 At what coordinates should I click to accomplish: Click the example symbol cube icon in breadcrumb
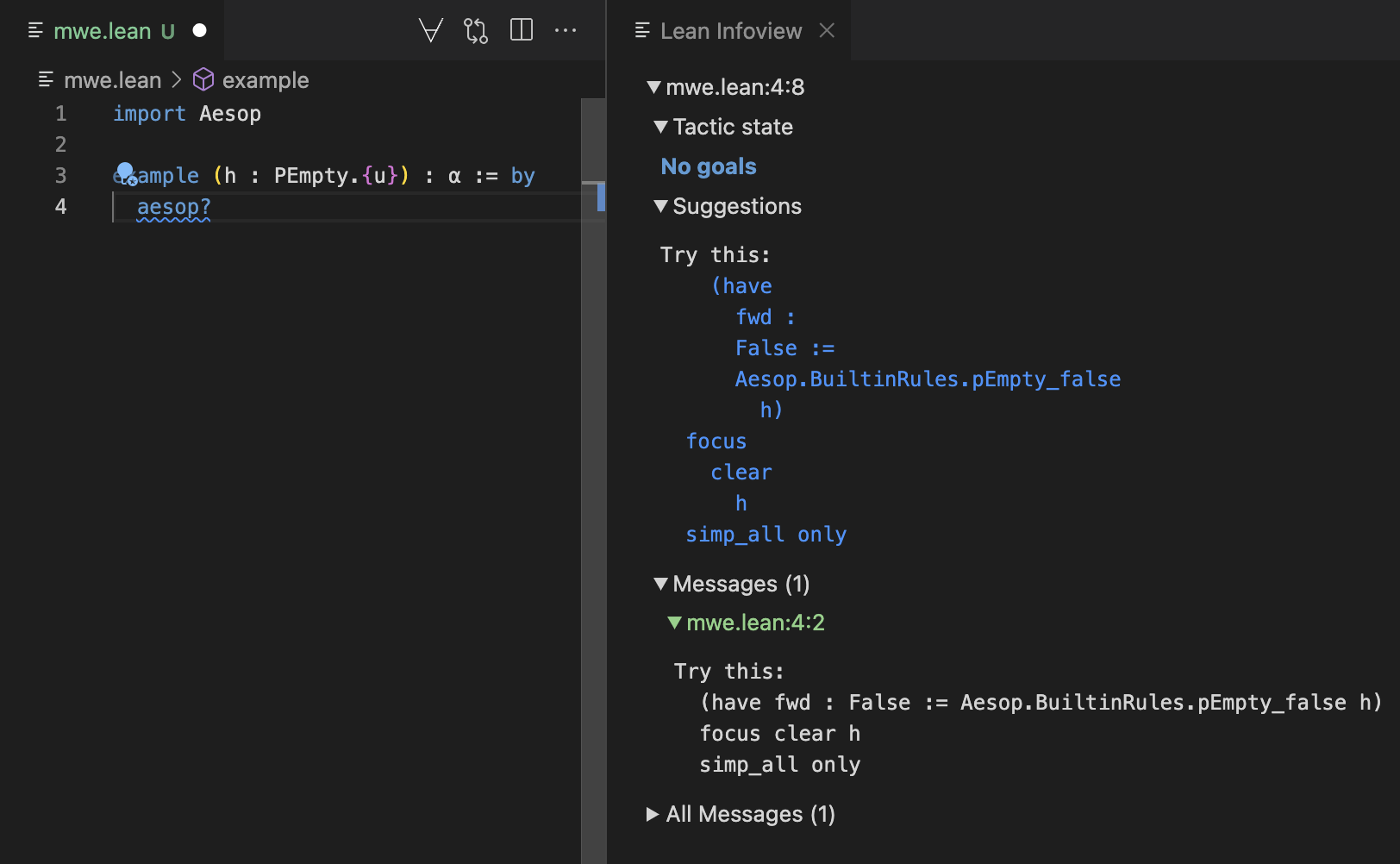pos(203,80)
